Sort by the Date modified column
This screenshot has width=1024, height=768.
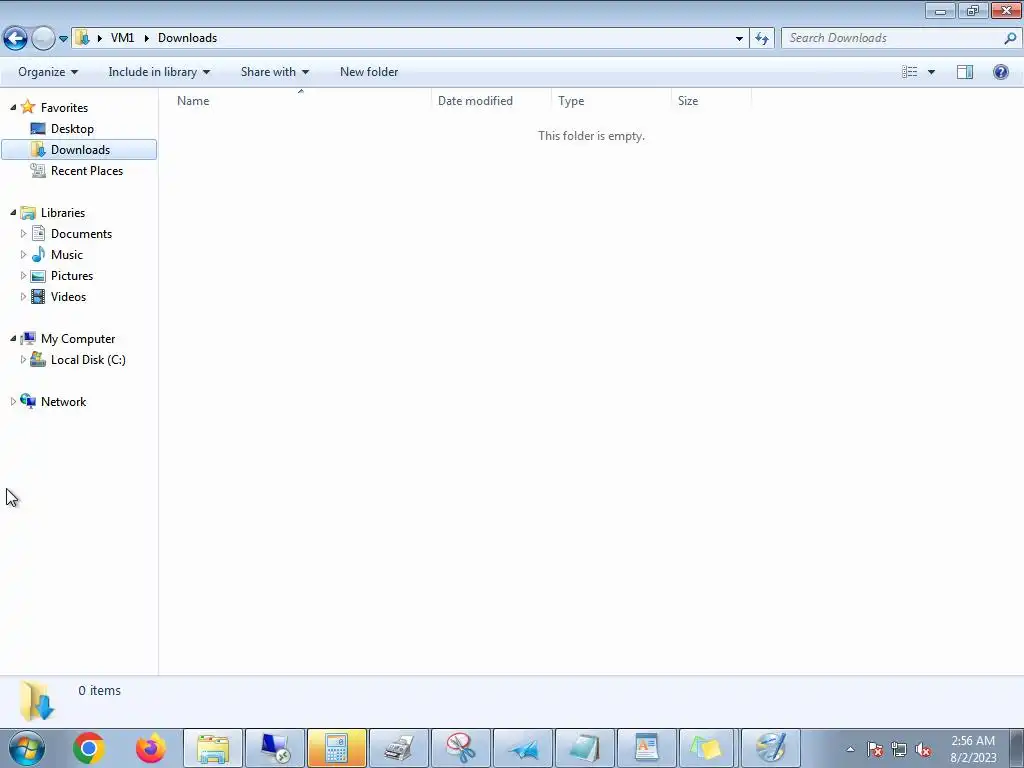click(491, 101)
